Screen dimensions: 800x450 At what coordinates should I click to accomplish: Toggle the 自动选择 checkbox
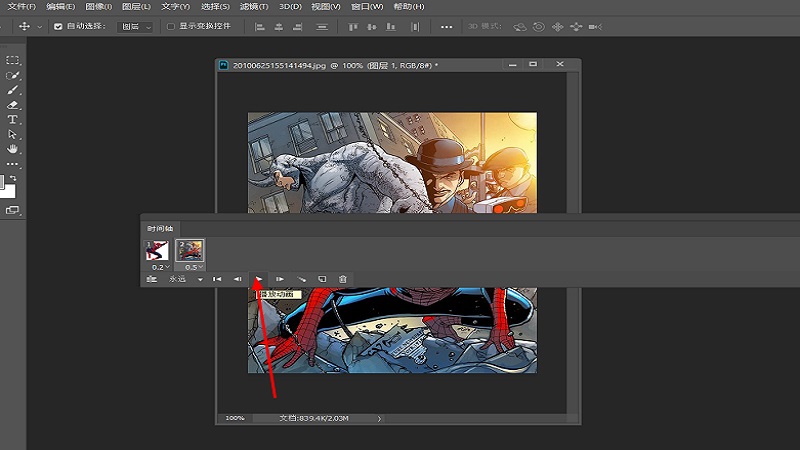point(58,27)
